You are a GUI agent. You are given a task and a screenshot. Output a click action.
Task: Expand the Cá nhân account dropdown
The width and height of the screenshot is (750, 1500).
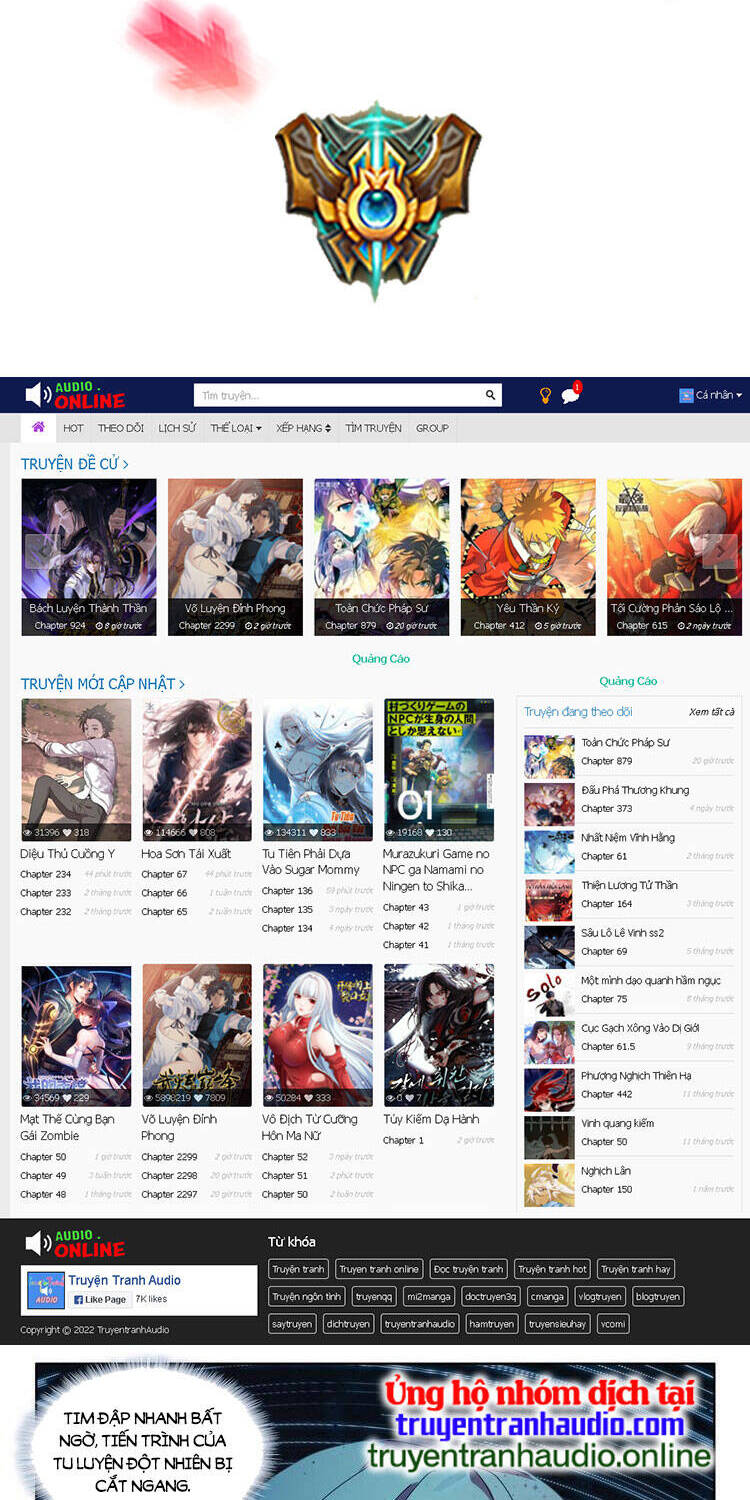[x=712, y=395]
